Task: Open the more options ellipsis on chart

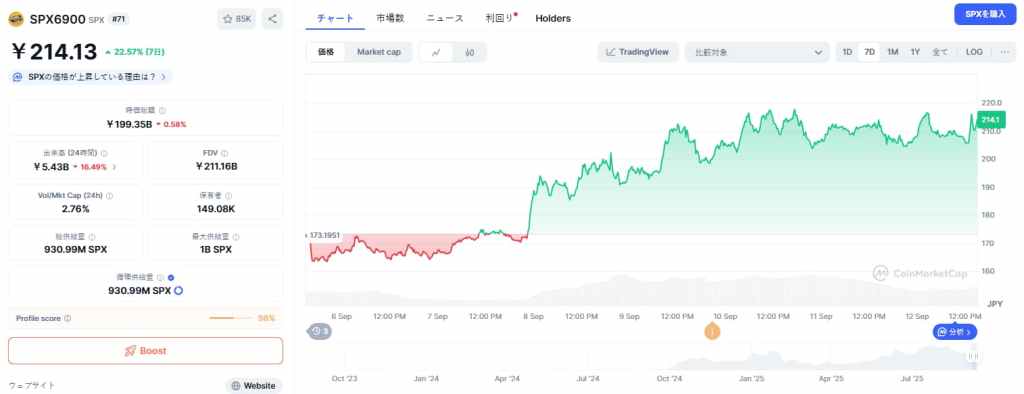Action: (x=1005, y=52)
